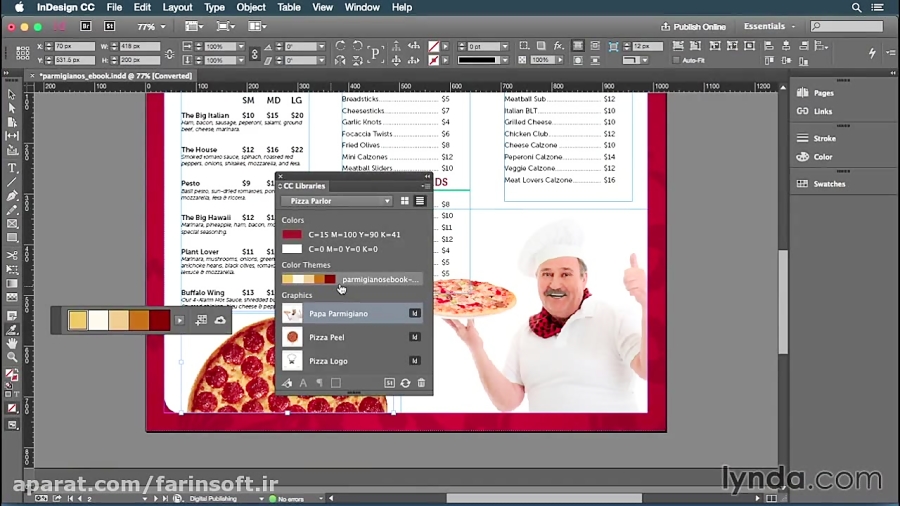The height and width of the screenshot is (506, 900).
Task: Select the parmigianosebook color theme
Action: click(351, 279)
